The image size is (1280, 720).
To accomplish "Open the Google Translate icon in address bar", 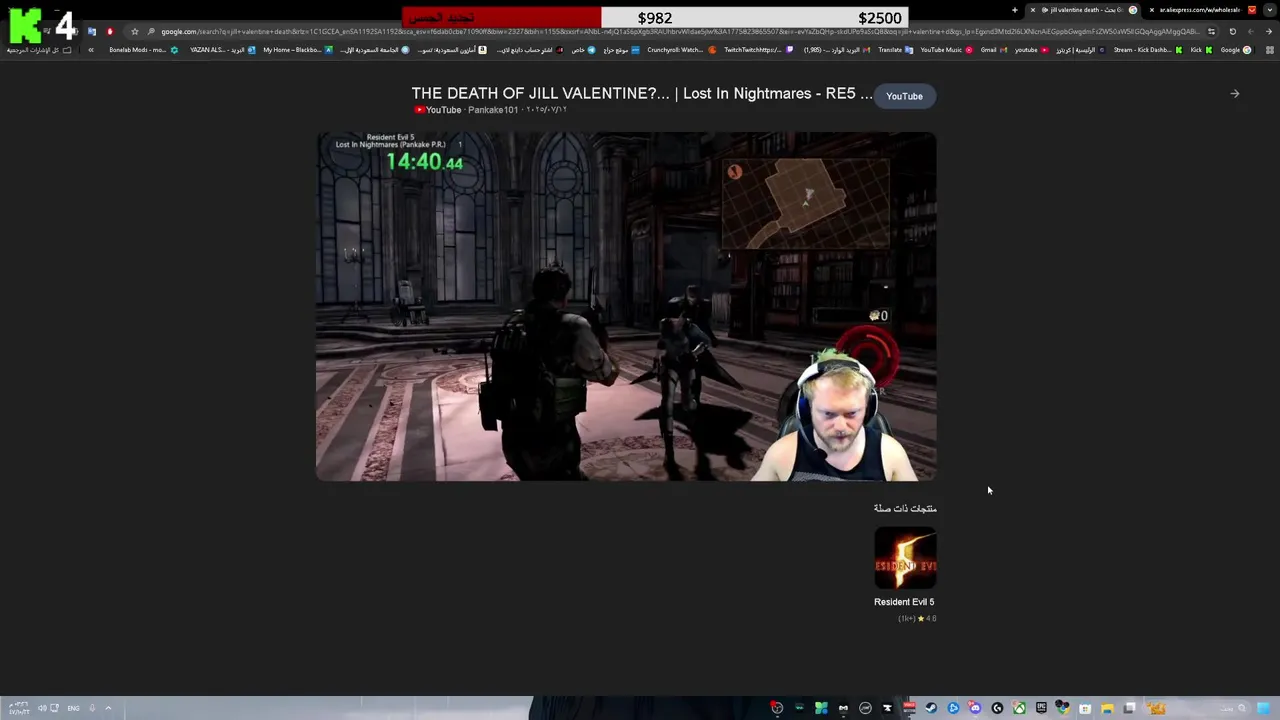I will (92, 32).
